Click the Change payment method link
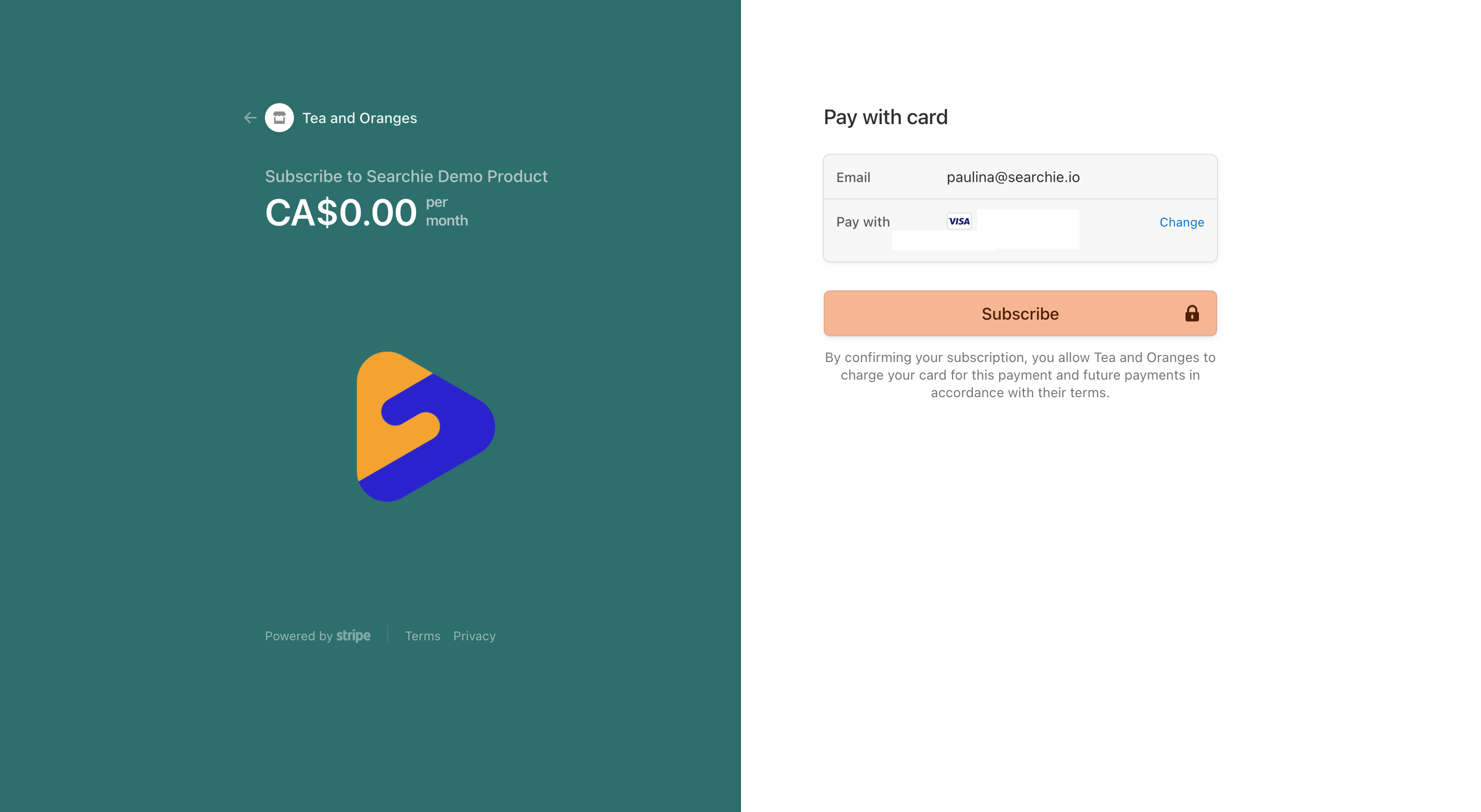The image size is (1481, 812). point(1181,222)
